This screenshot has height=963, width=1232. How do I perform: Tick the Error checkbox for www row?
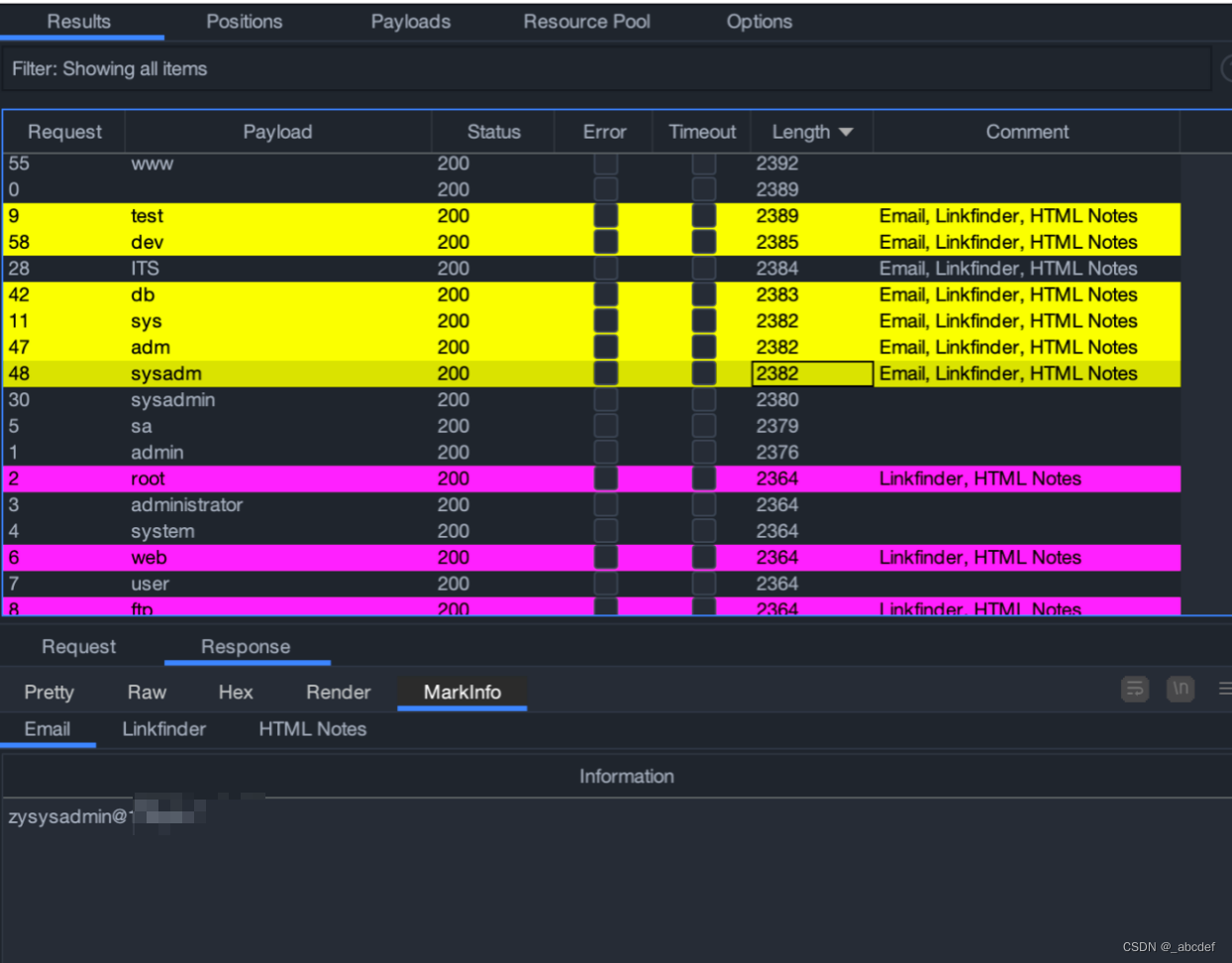click(x=606, y=163)
